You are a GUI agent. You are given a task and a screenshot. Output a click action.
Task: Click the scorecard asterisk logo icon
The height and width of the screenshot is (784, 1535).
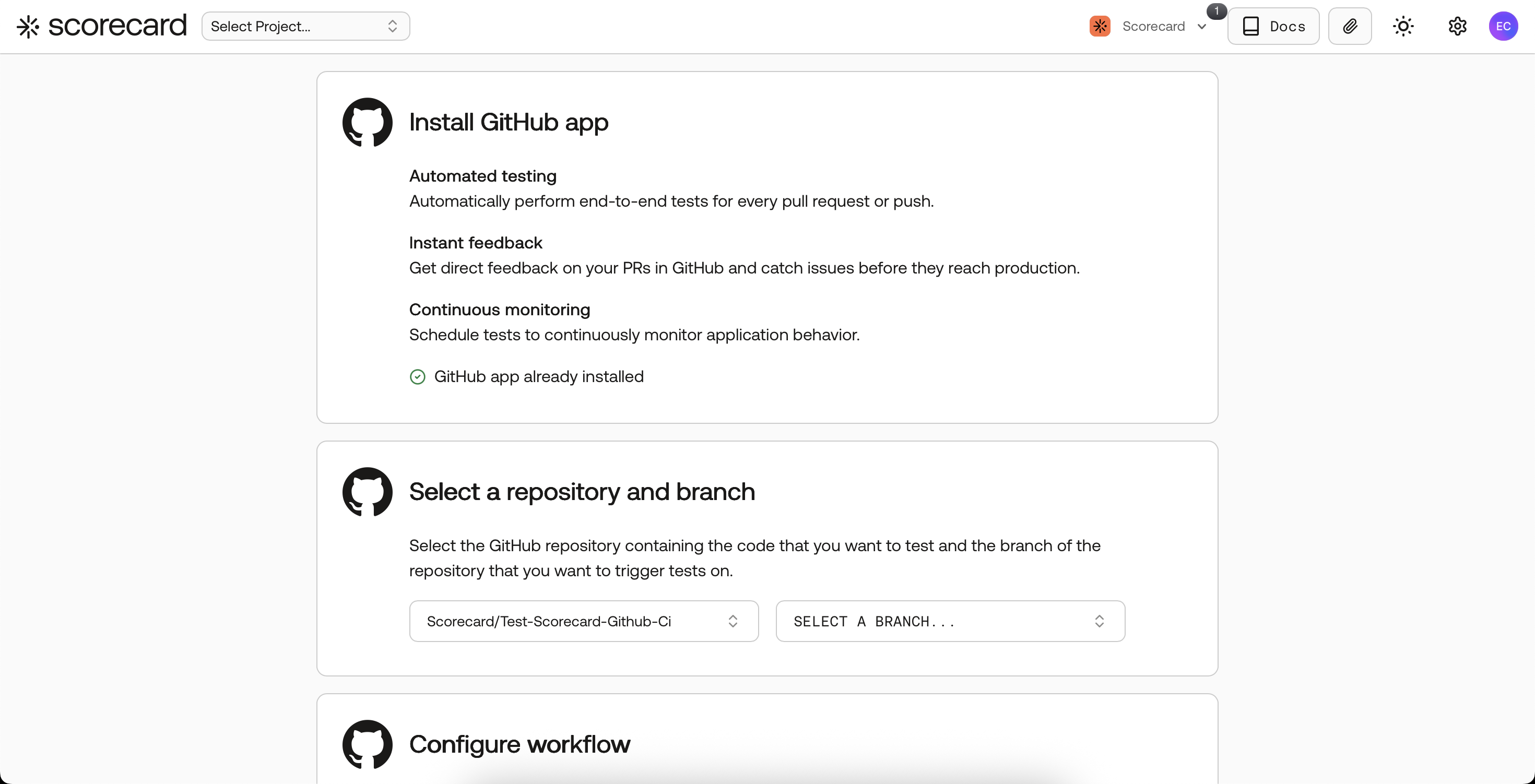28,27
